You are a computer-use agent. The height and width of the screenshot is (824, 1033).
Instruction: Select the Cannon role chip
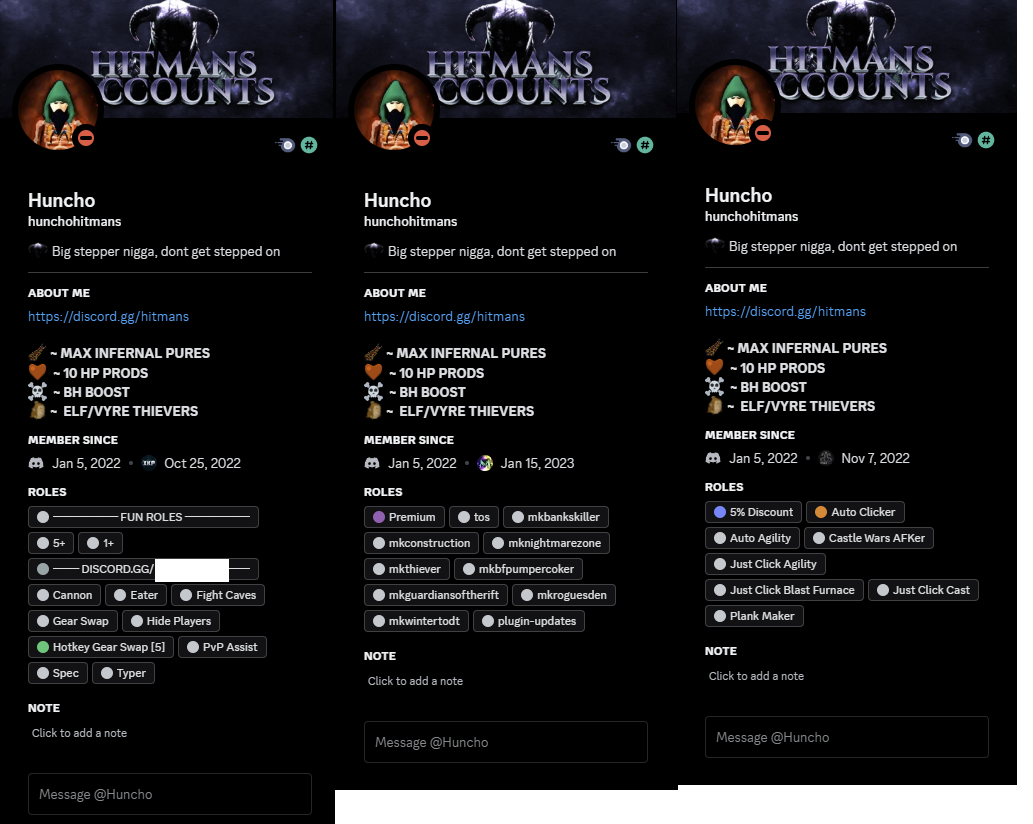tap(65, 595)
